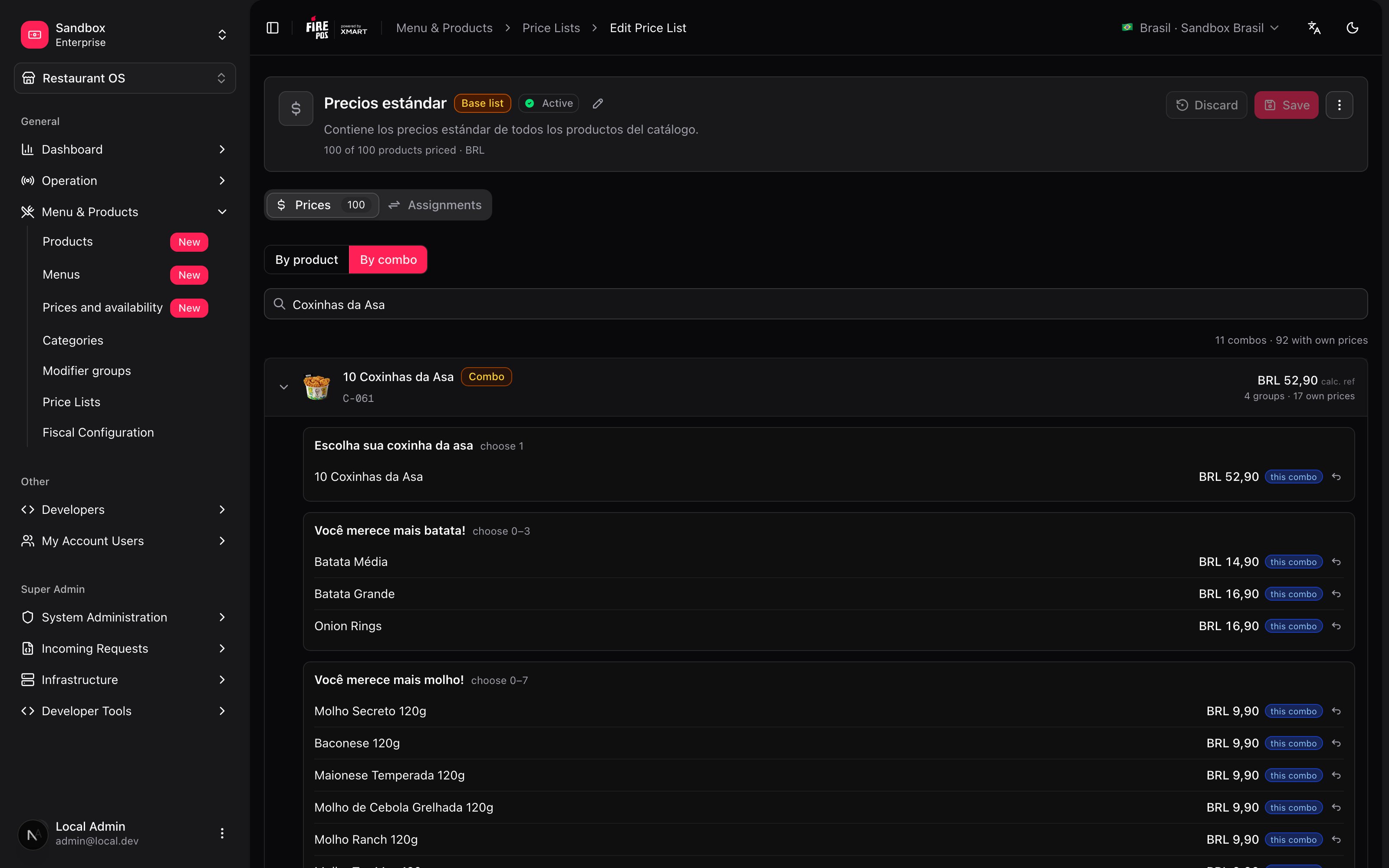Click the dollar sign price list icon
1389x868 pixels.
pos(296,108)
